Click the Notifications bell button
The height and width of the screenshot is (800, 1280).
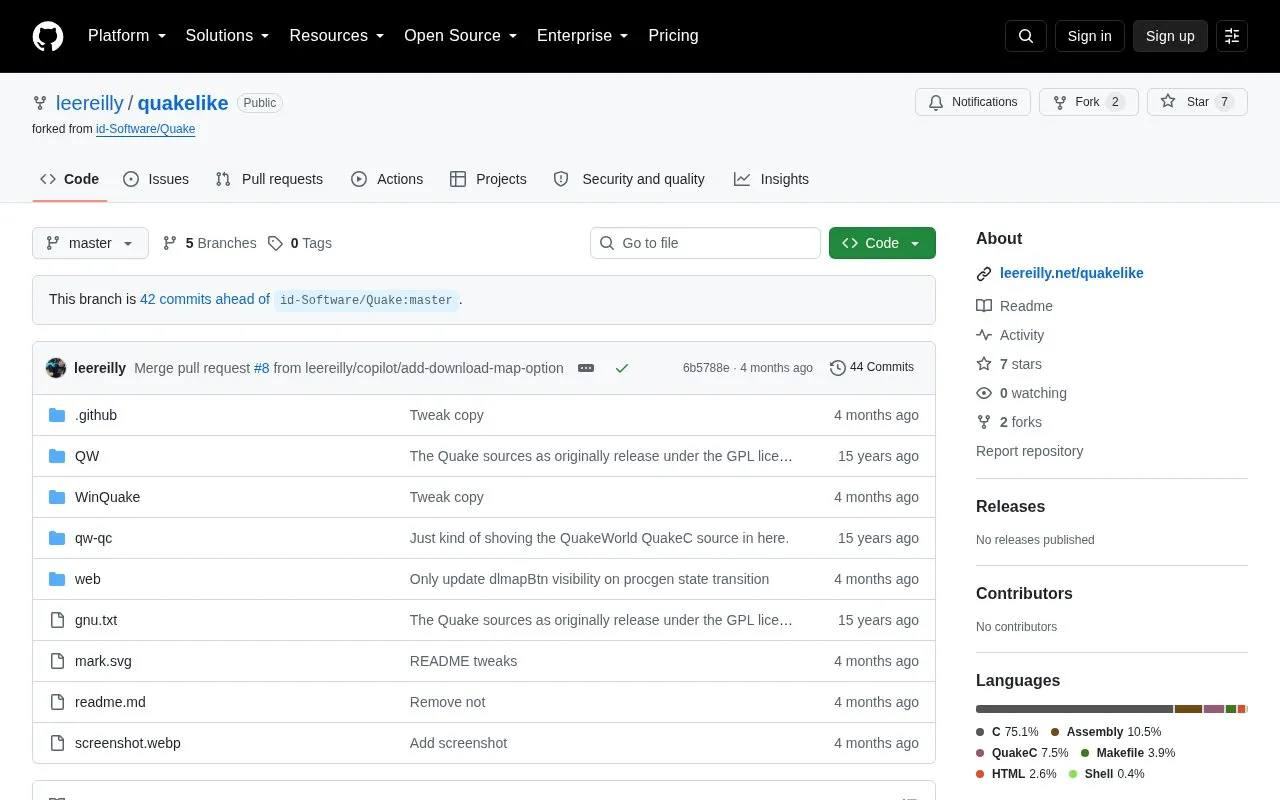click(x=973, y=102)
